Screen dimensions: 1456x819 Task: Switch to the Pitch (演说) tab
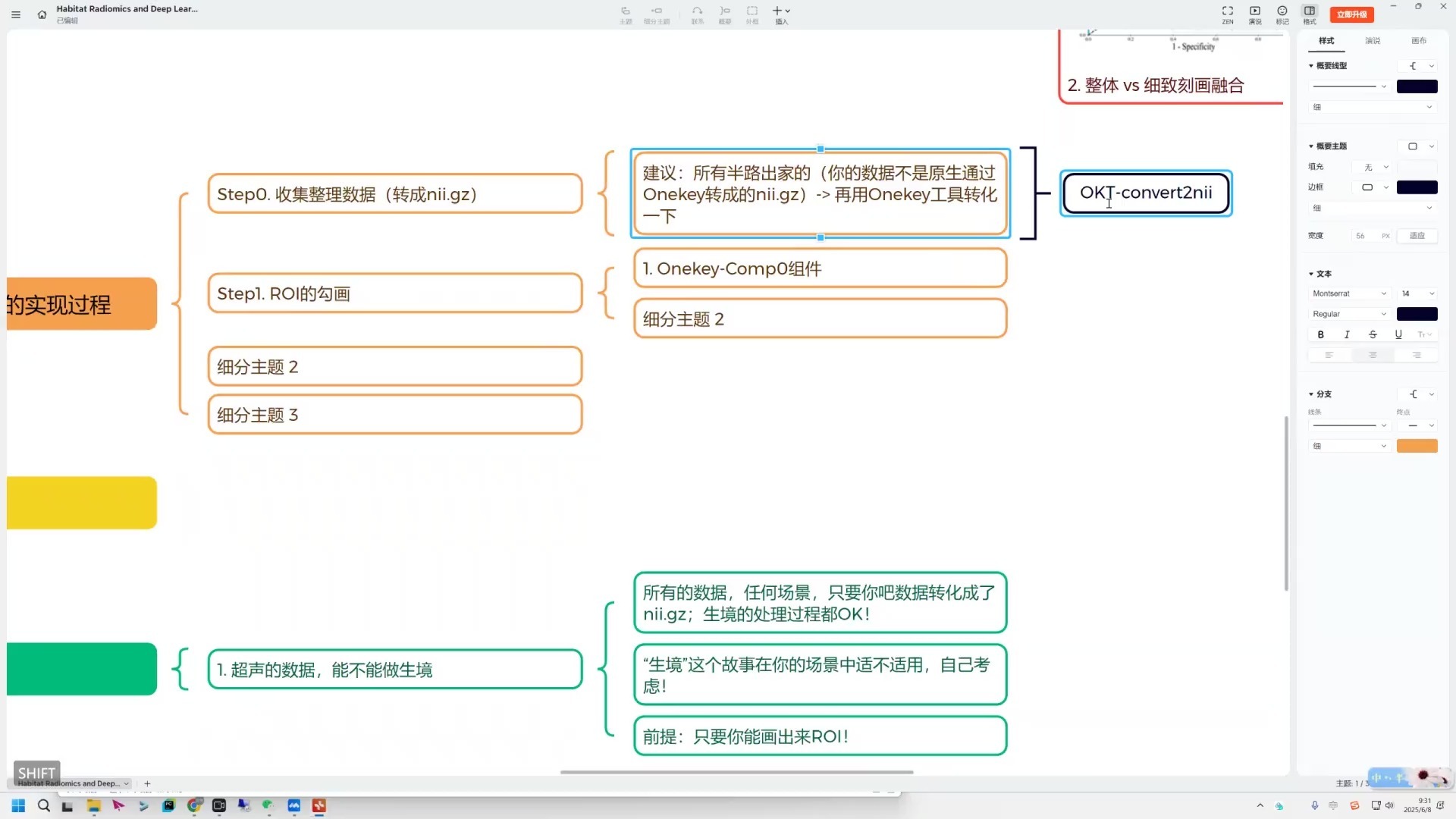pos(1373,41)
